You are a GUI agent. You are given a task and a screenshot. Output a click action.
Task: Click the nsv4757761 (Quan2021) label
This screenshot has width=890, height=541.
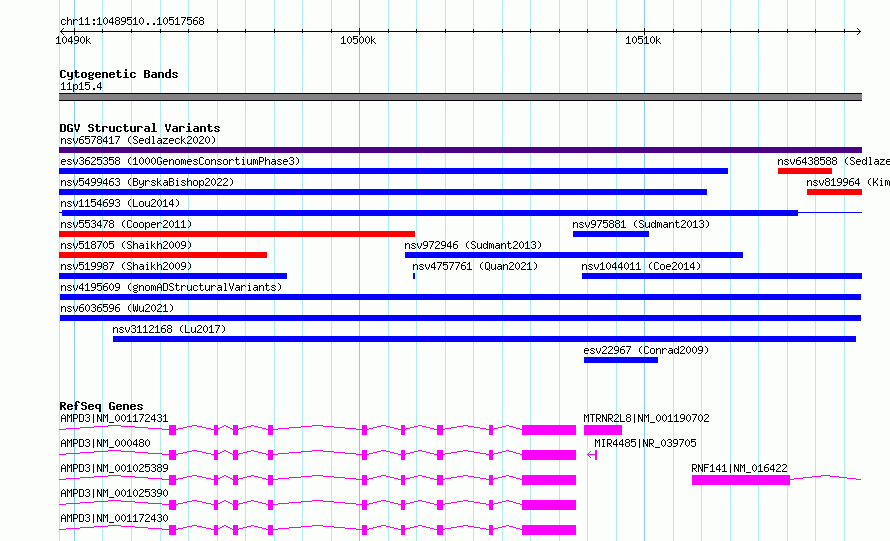[475, 266]
